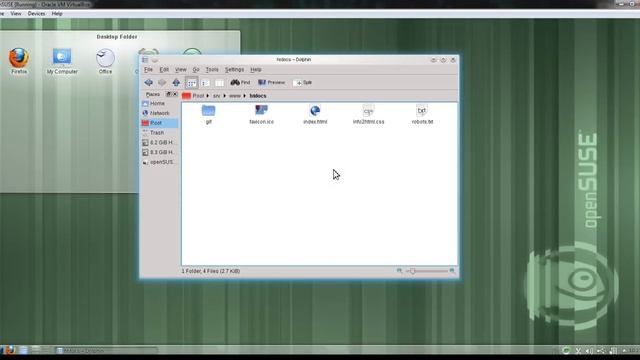Open Trash from the Places panel
This screenshot has height=360, width=640.
point(159,133)
